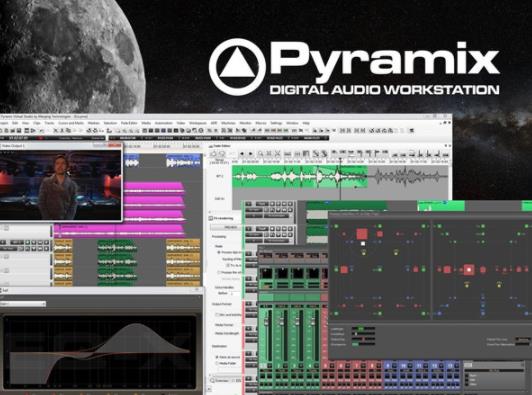Screen dimensions: 532x395
Task: Close the Video Output window
Action: click(116, 146)
